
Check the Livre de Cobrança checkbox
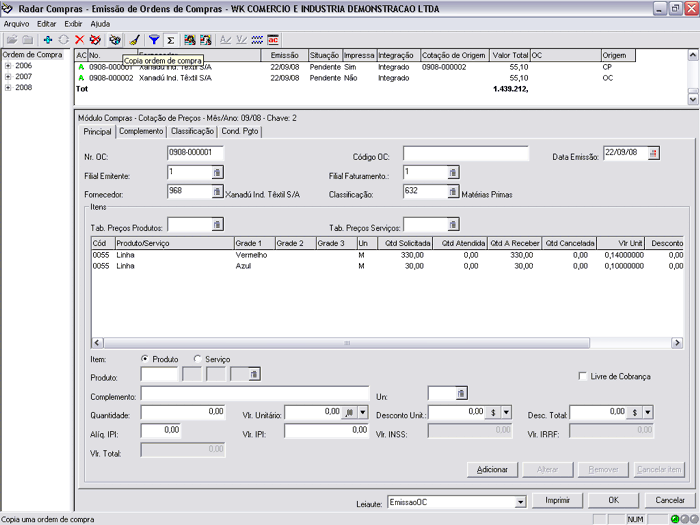coord(583,376)
